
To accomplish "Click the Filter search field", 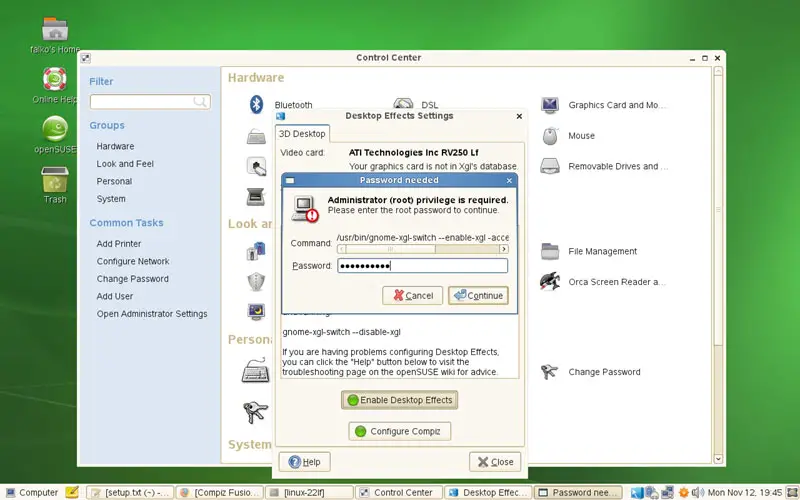I will point(150,102).
